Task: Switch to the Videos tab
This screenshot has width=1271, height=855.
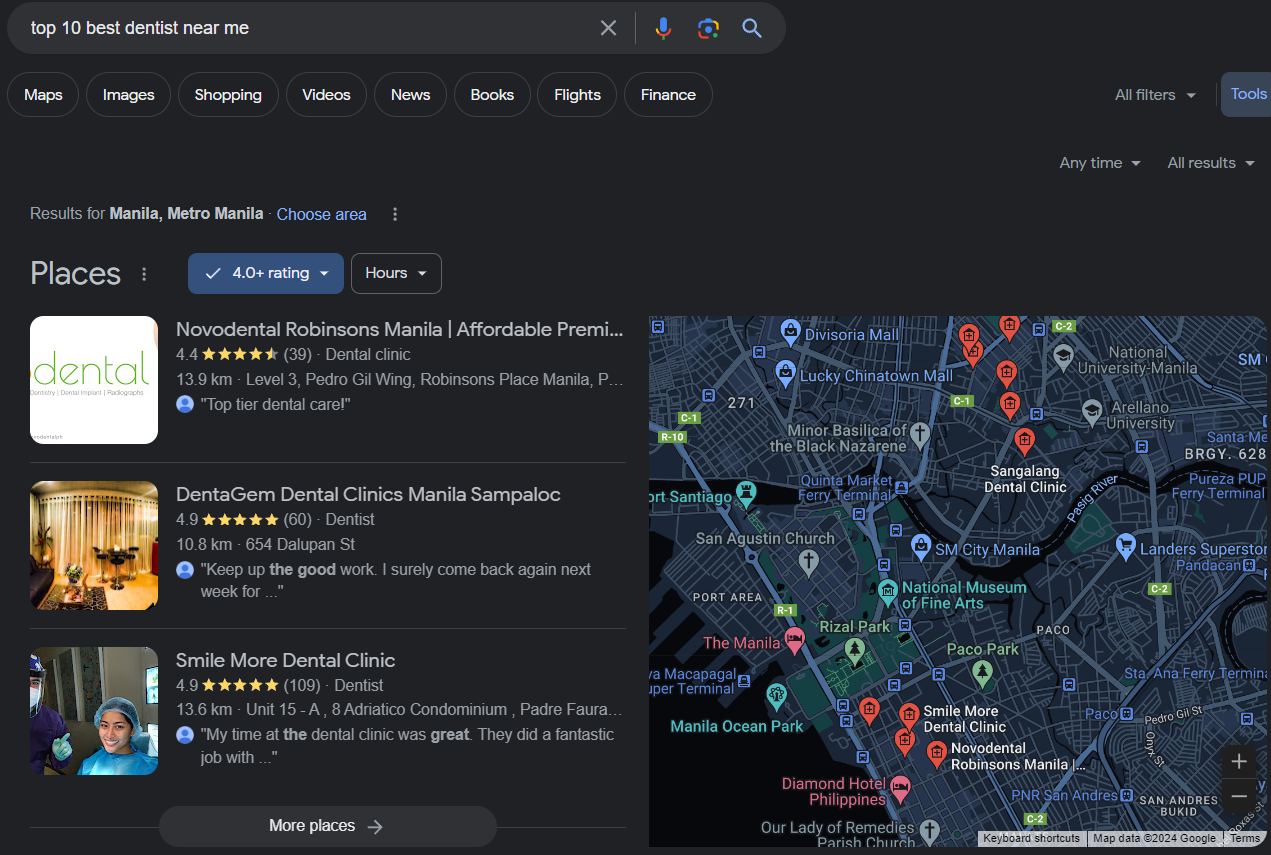Action: coord(326,95)
